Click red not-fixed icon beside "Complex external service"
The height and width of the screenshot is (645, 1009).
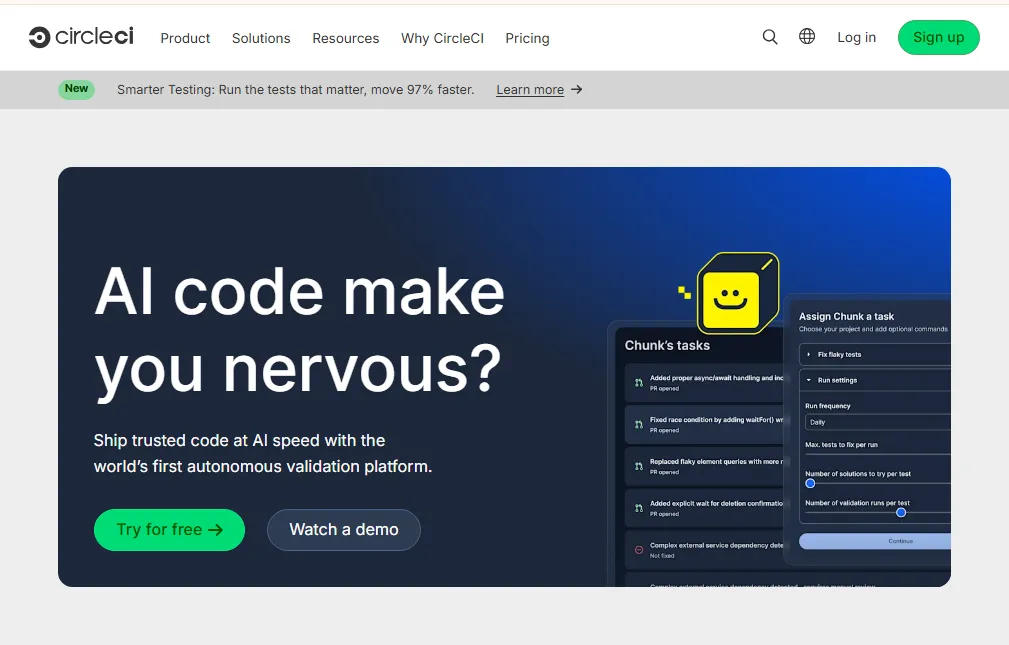coord(638,550)
